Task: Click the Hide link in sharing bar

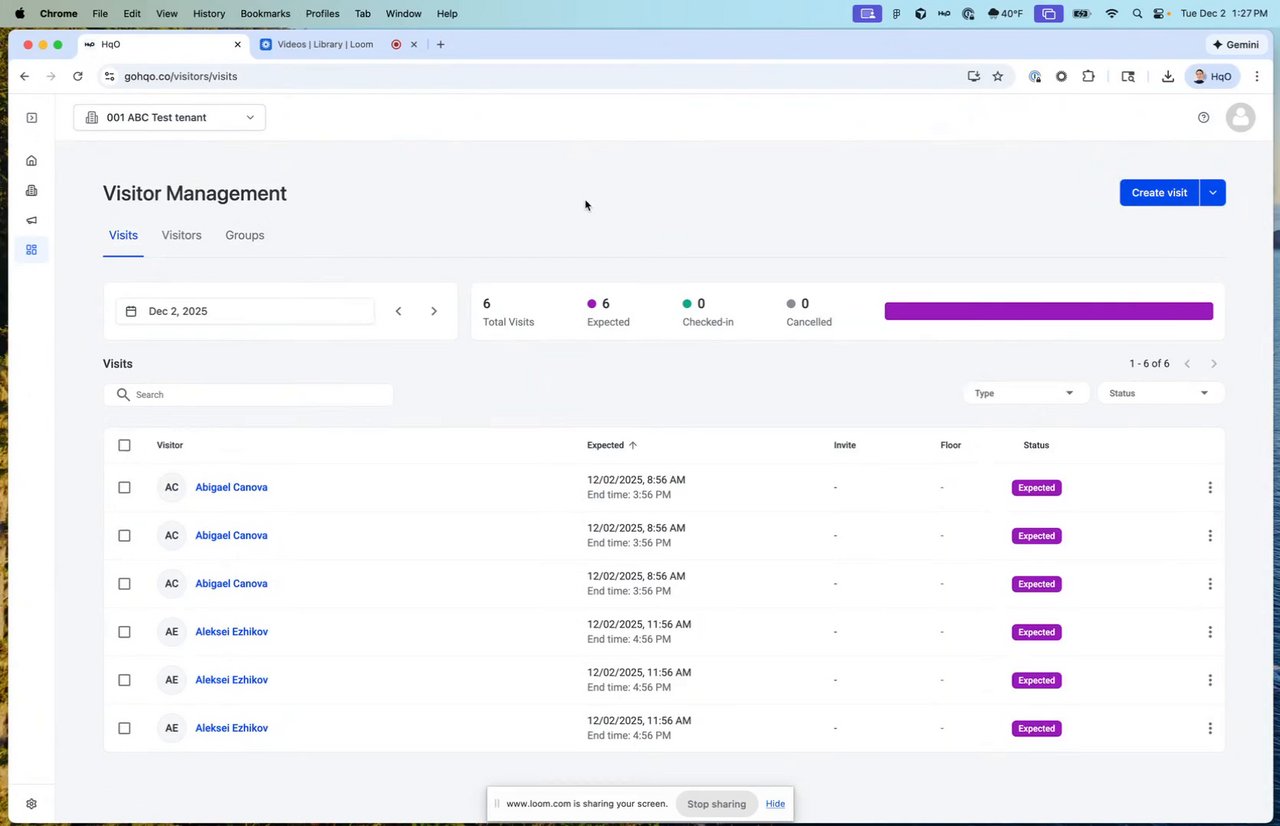Action: pos(775,804)
